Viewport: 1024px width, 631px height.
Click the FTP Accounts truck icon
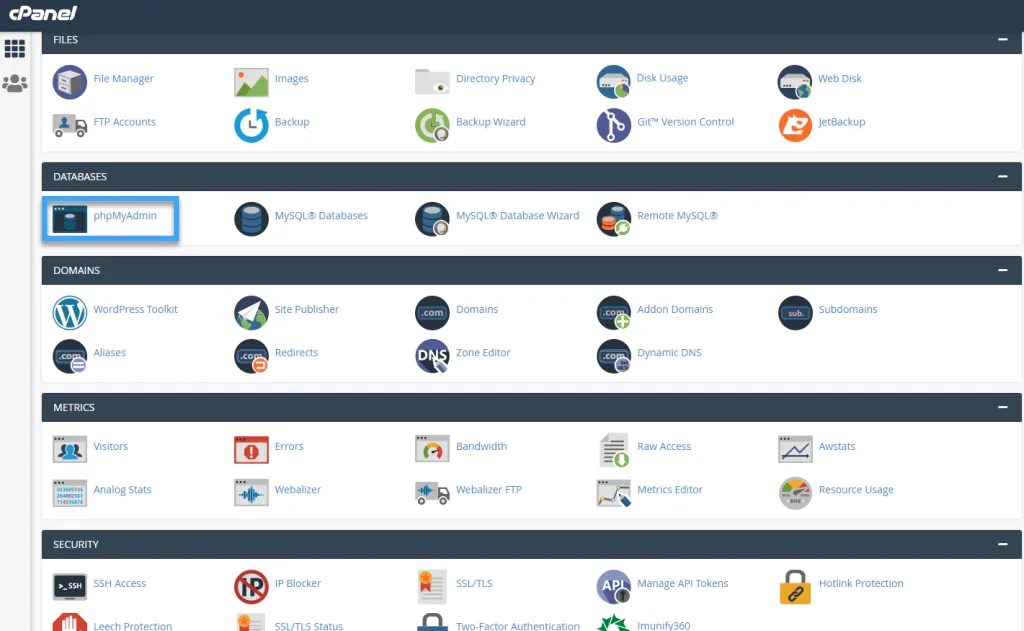(x=69, y=125)
